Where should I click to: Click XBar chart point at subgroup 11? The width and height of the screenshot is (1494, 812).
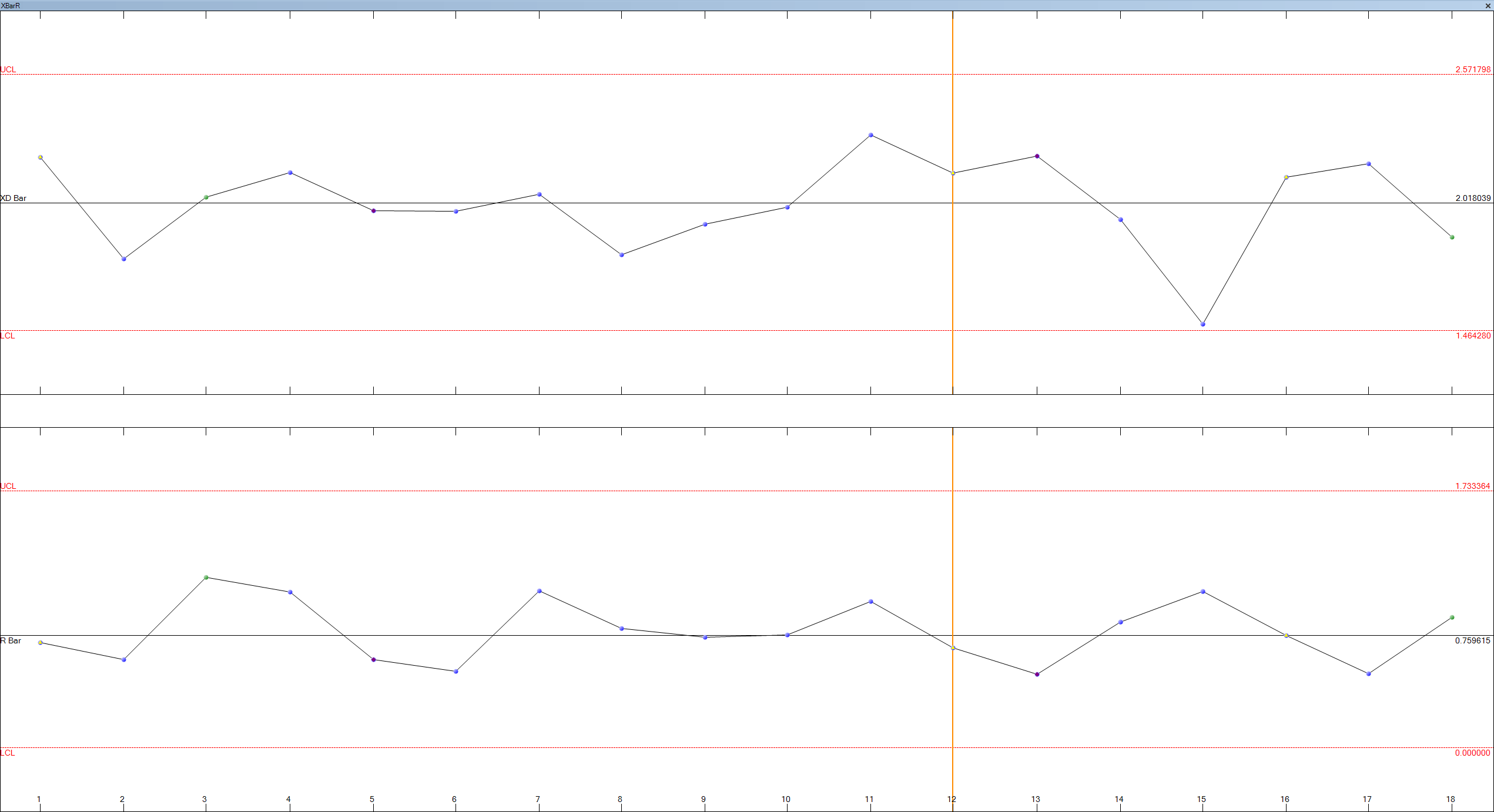870,135
